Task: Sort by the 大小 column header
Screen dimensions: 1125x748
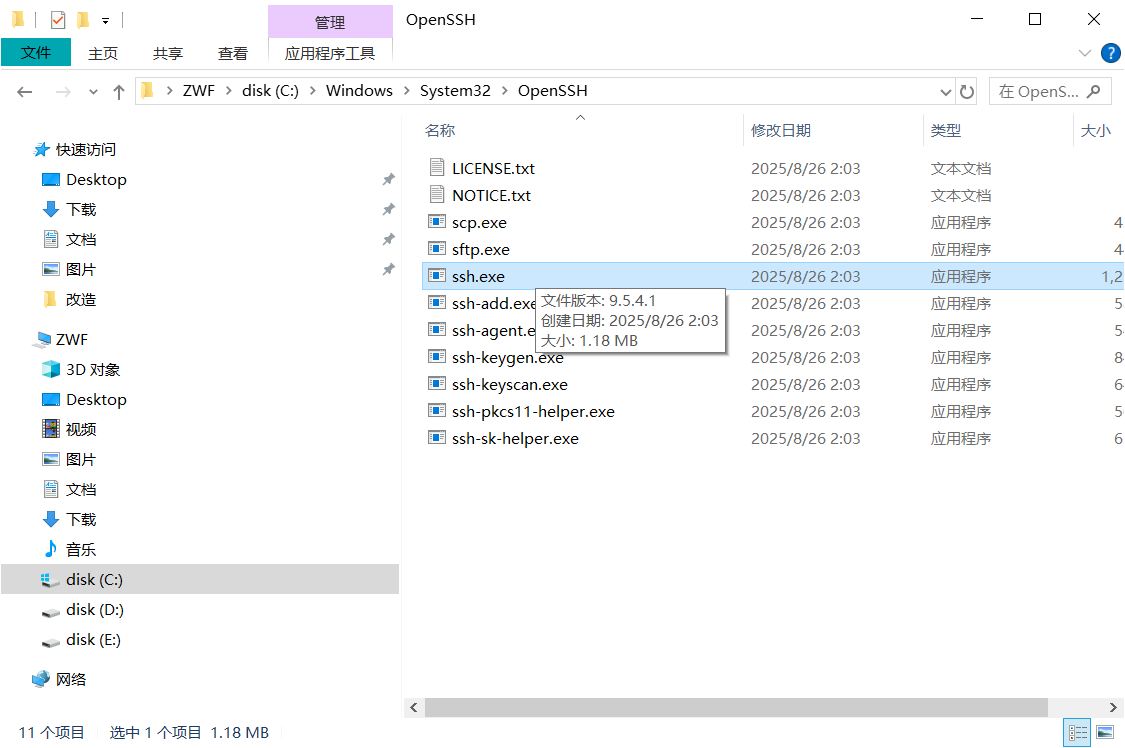Action: click(1096, 131)
